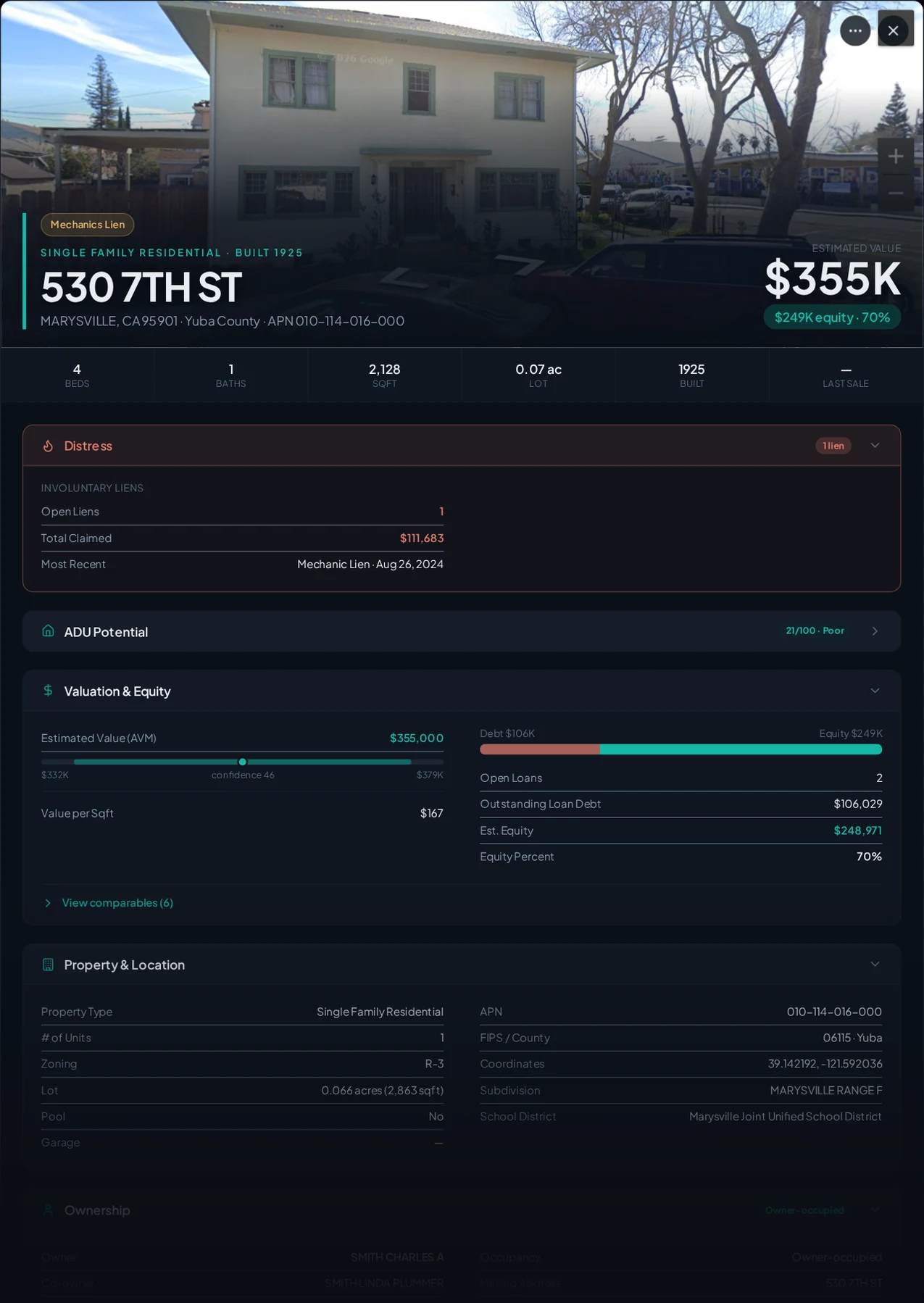Click the 21/100 Poor score label
Image resolution: width=924 pixels, height=1303 pixels.
point(815,630)
